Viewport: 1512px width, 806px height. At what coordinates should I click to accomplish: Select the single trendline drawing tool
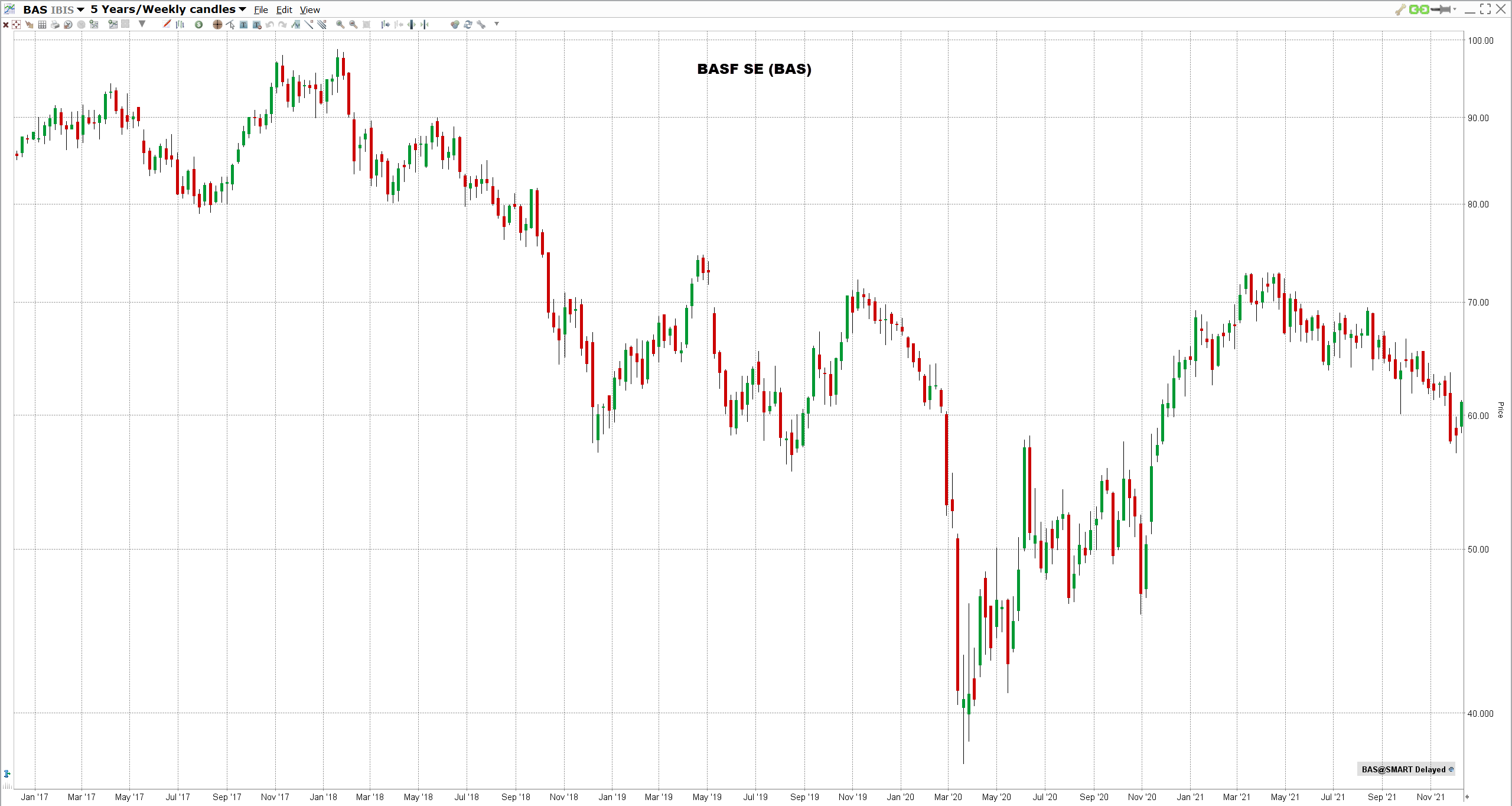tap(309, 24)
